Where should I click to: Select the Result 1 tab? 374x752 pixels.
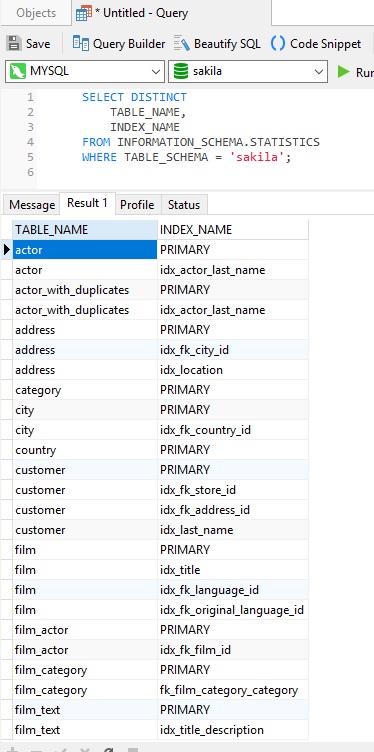click(87, 203)
